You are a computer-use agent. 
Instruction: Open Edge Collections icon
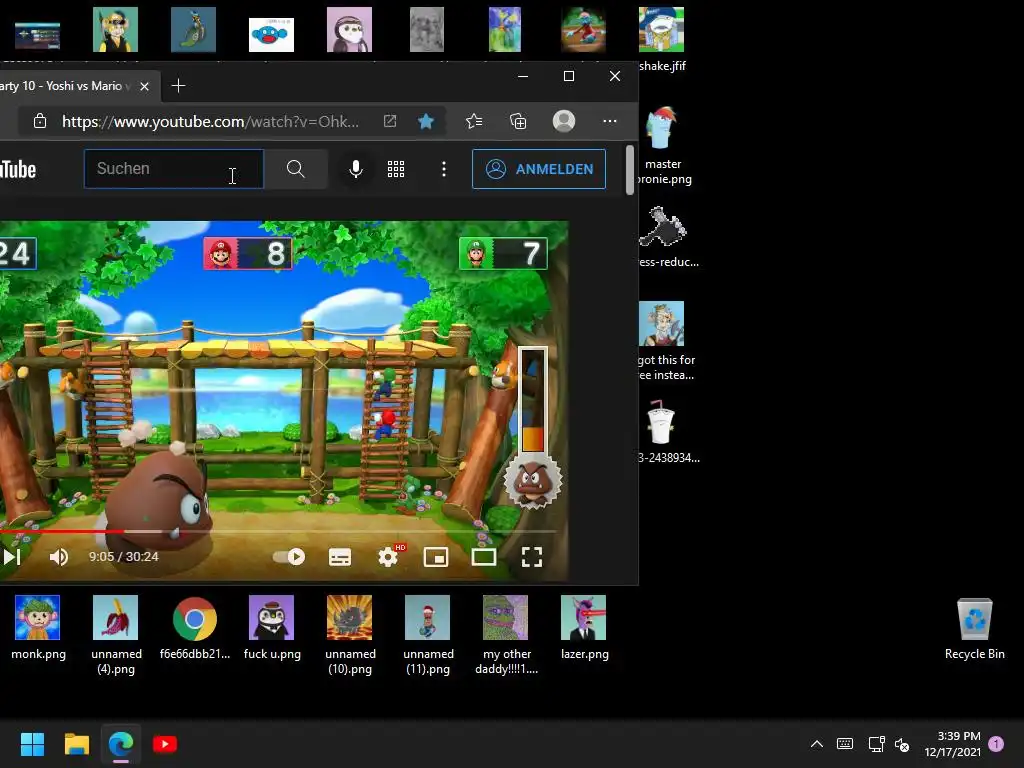[518, 121]
